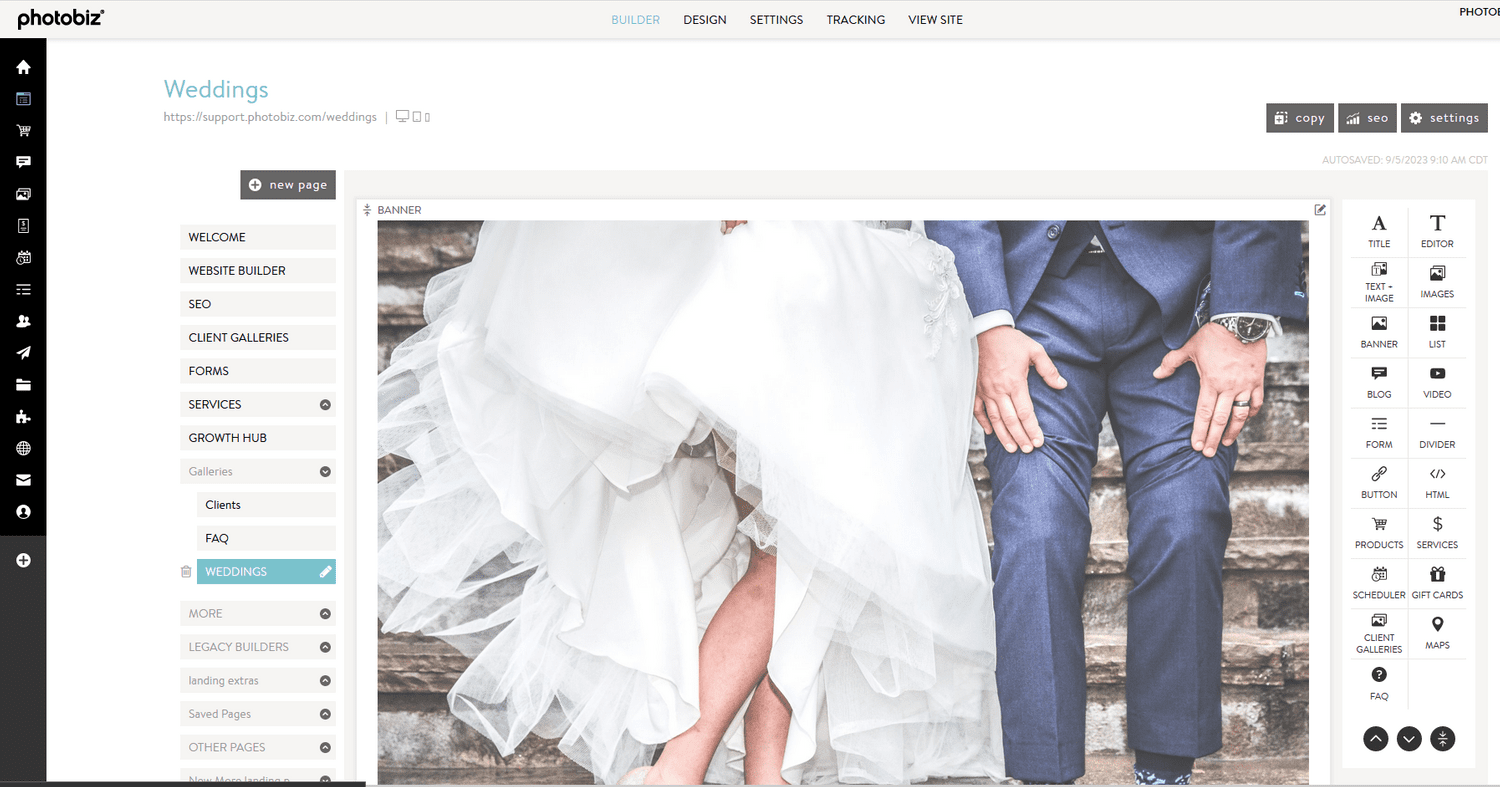Delete the WEDDINGS page via trash icon
Image resolution: width=1500 pixels, height=787 pixels.
186,571
